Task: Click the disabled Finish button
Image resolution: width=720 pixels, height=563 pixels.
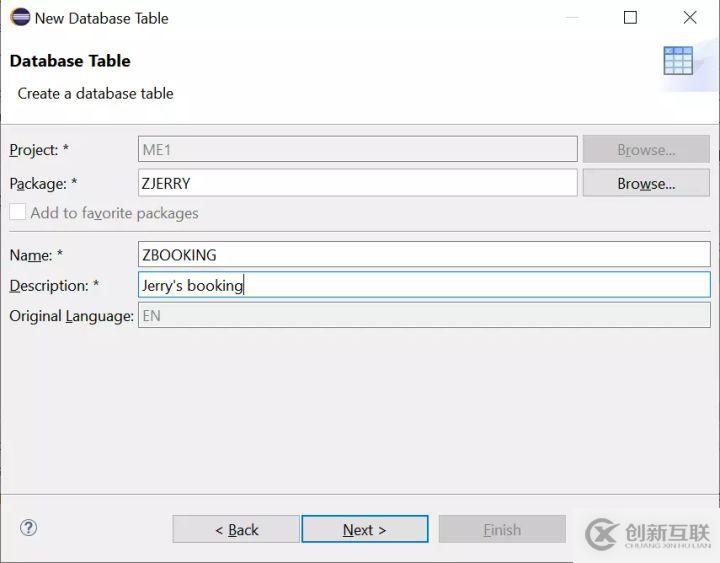Action: click(502, 529)
